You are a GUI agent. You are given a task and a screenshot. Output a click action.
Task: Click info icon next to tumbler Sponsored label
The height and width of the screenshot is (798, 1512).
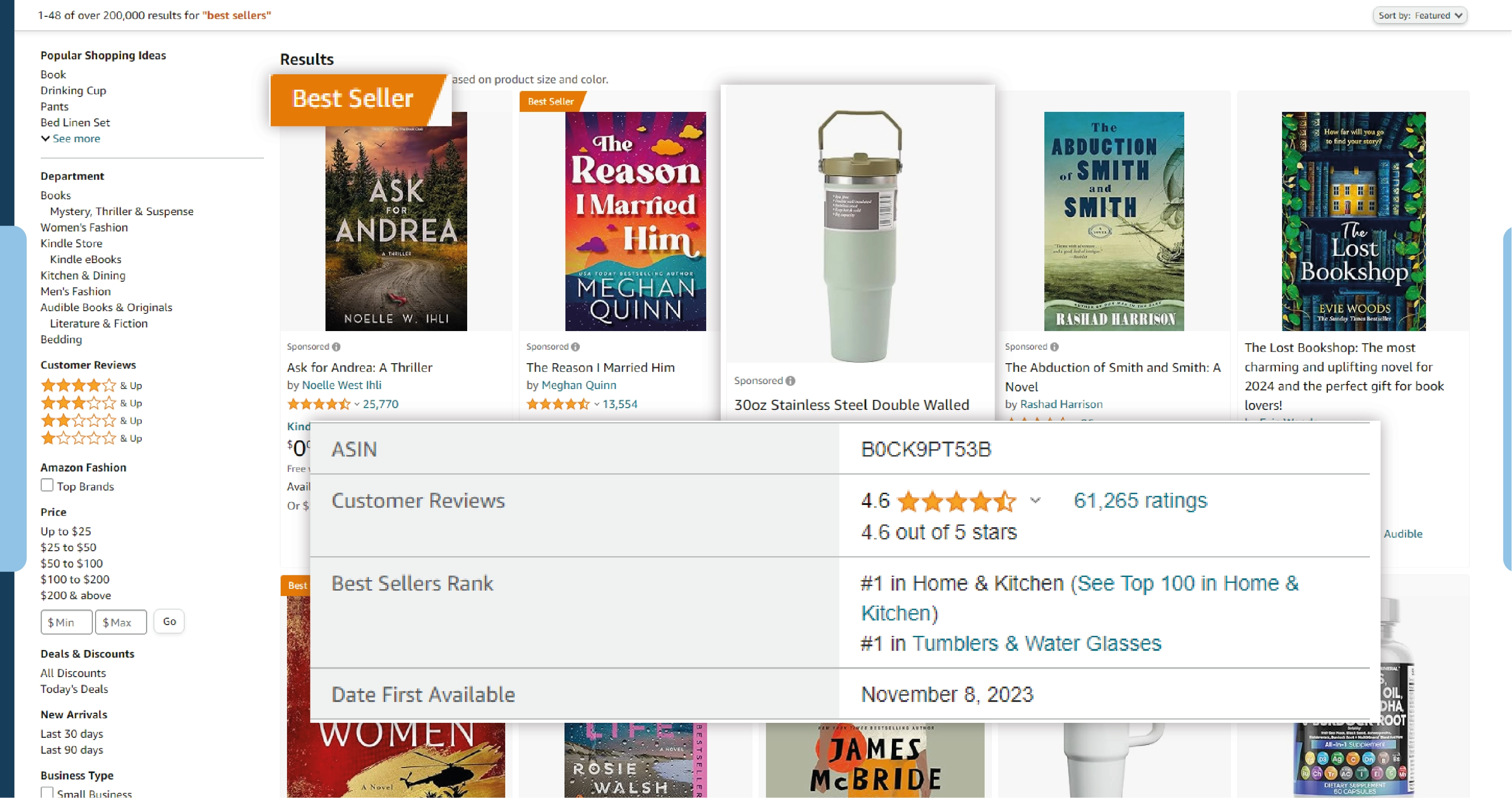pos(790,380)
